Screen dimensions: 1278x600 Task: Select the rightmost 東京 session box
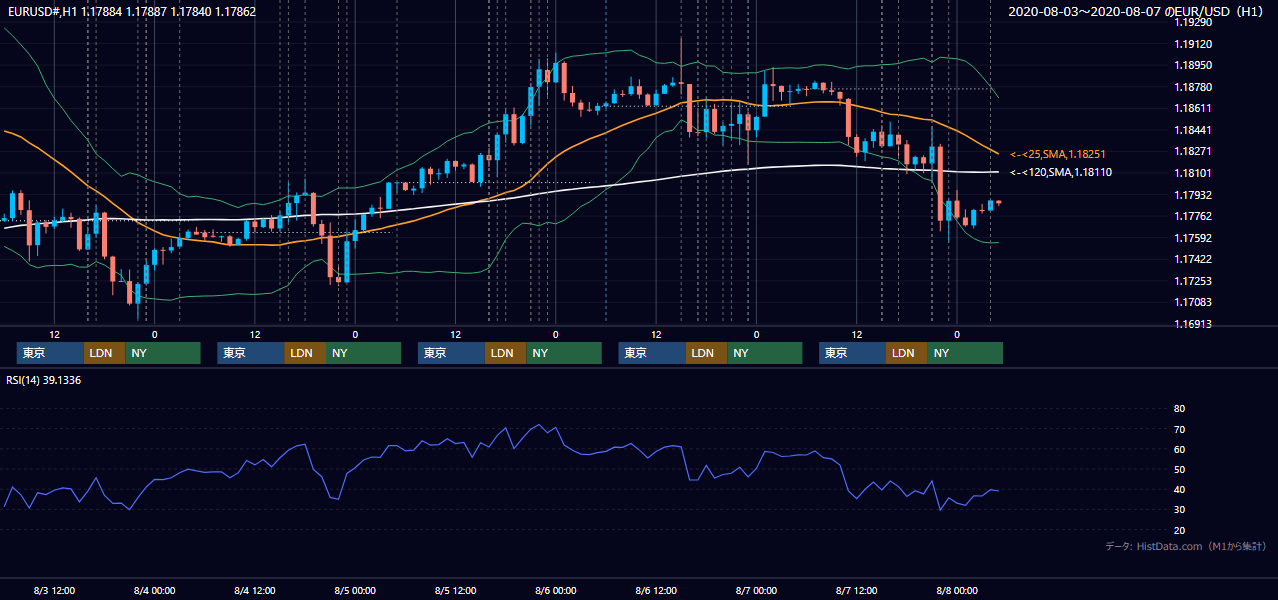(x=852, y=353)
